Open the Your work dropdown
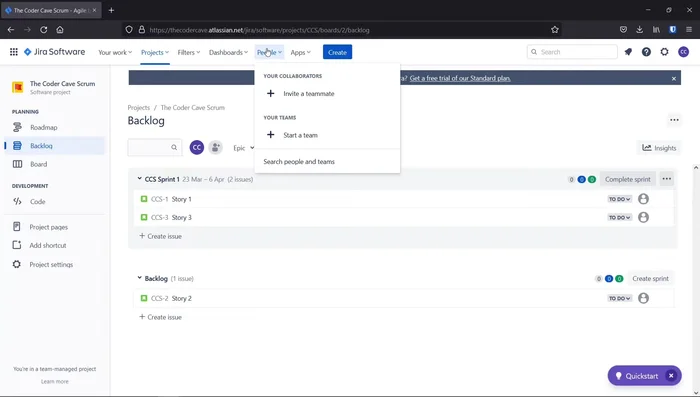Viewport: 700px width, 397px height. click(115, 52)
